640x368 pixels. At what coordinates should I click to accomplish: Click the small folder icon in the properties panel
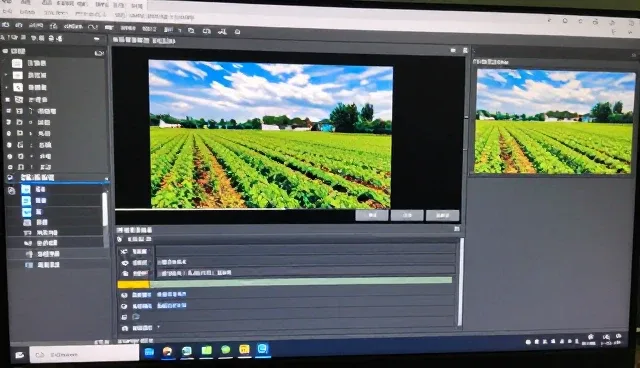(136, 317)
